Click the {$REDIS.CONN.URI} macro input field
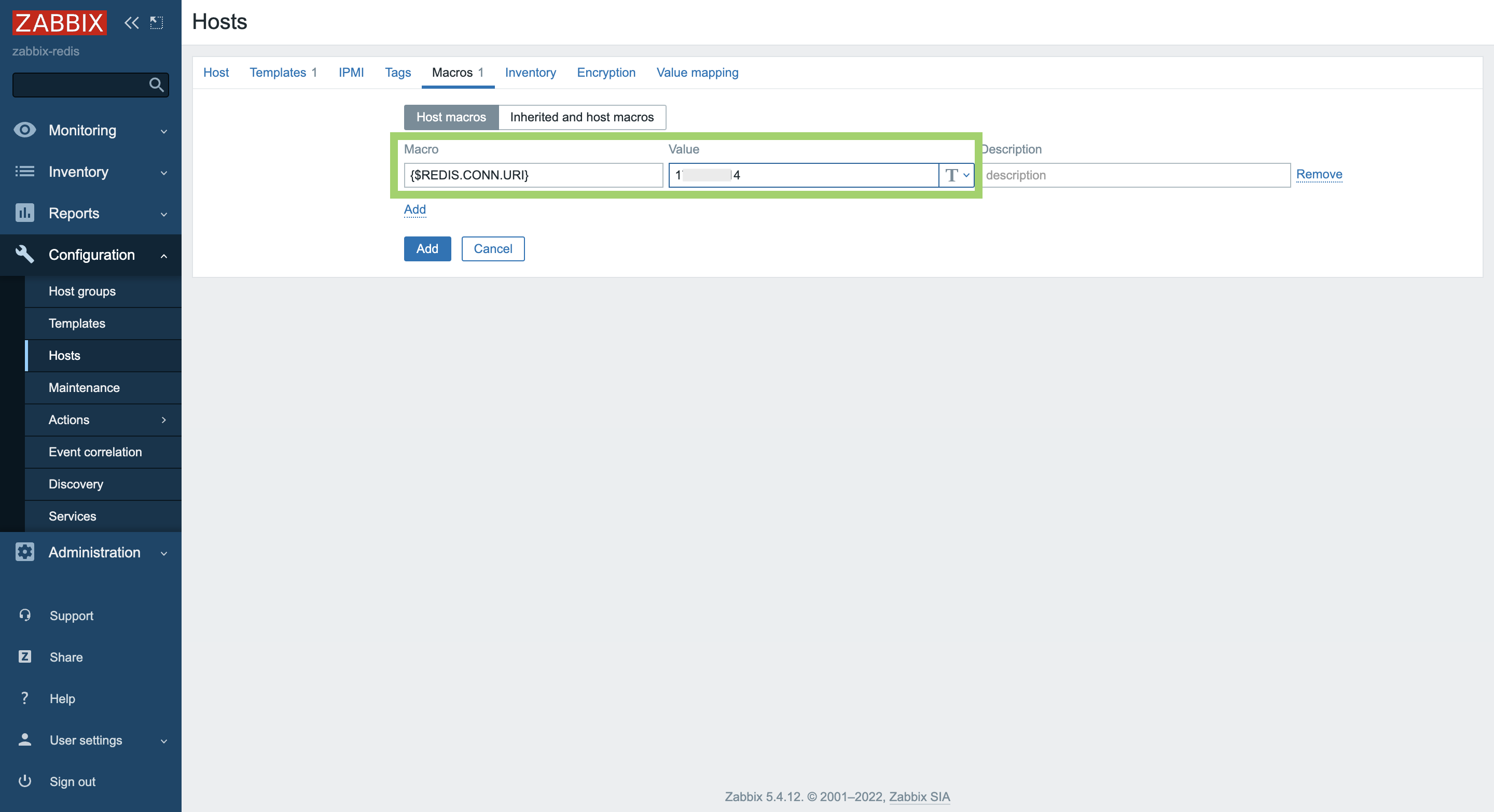 (533, 174)
